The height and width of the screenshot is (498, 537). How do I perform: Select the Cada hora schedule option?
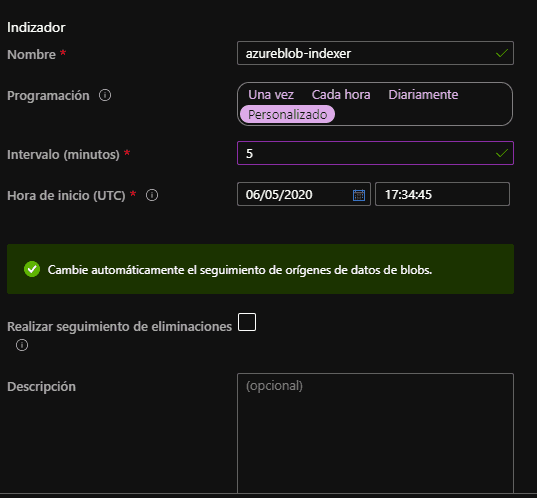tap(341, 95)
